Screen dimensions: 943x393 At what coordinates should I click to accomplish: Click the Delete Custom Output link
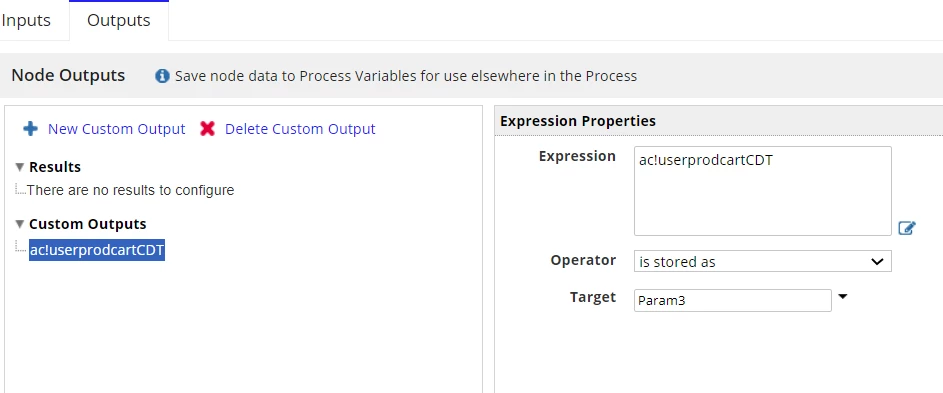(300, 129)
